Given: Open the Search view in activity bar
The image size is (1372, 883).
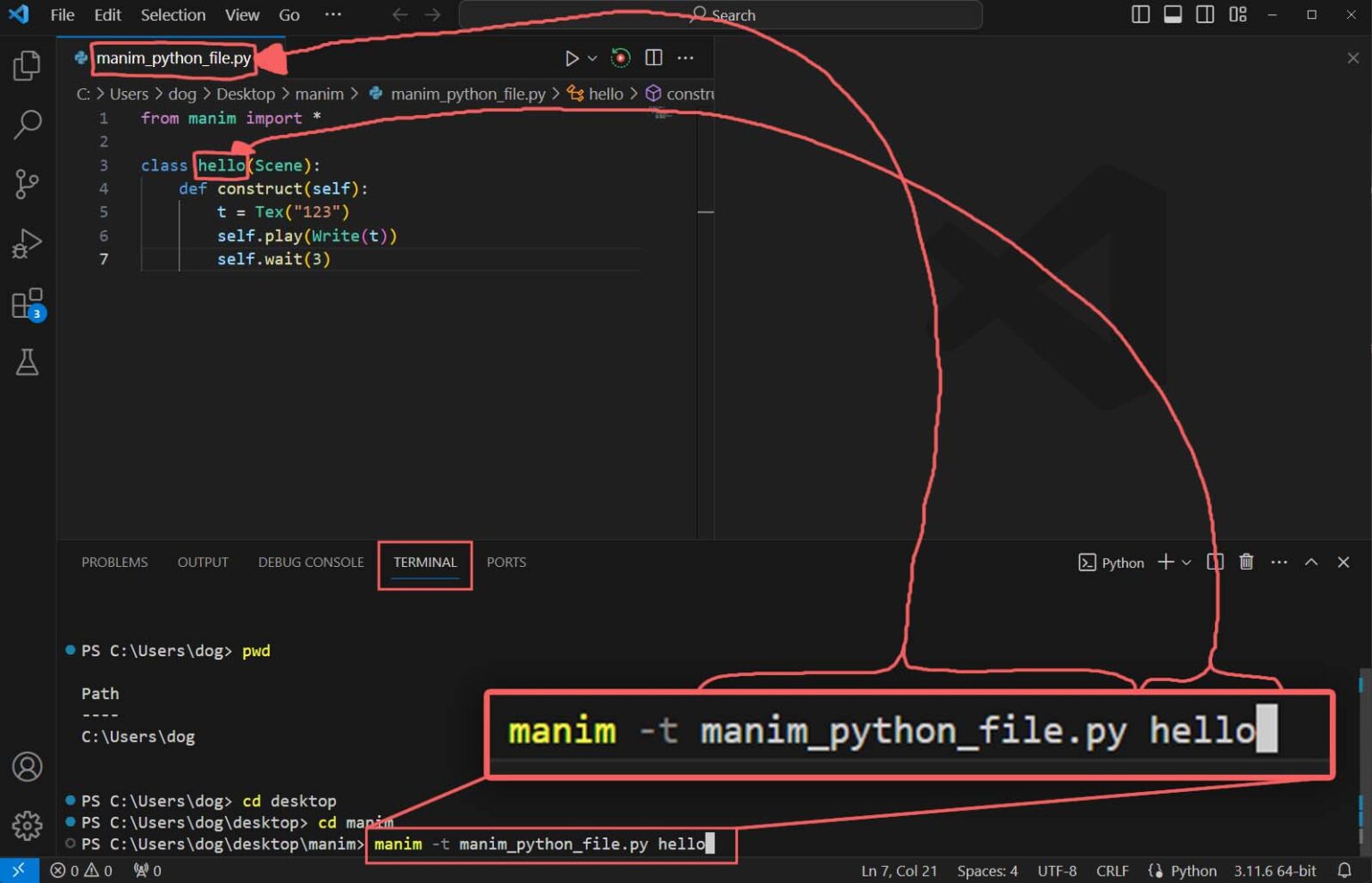Looking at the screenshot, I should pos(27,124).
